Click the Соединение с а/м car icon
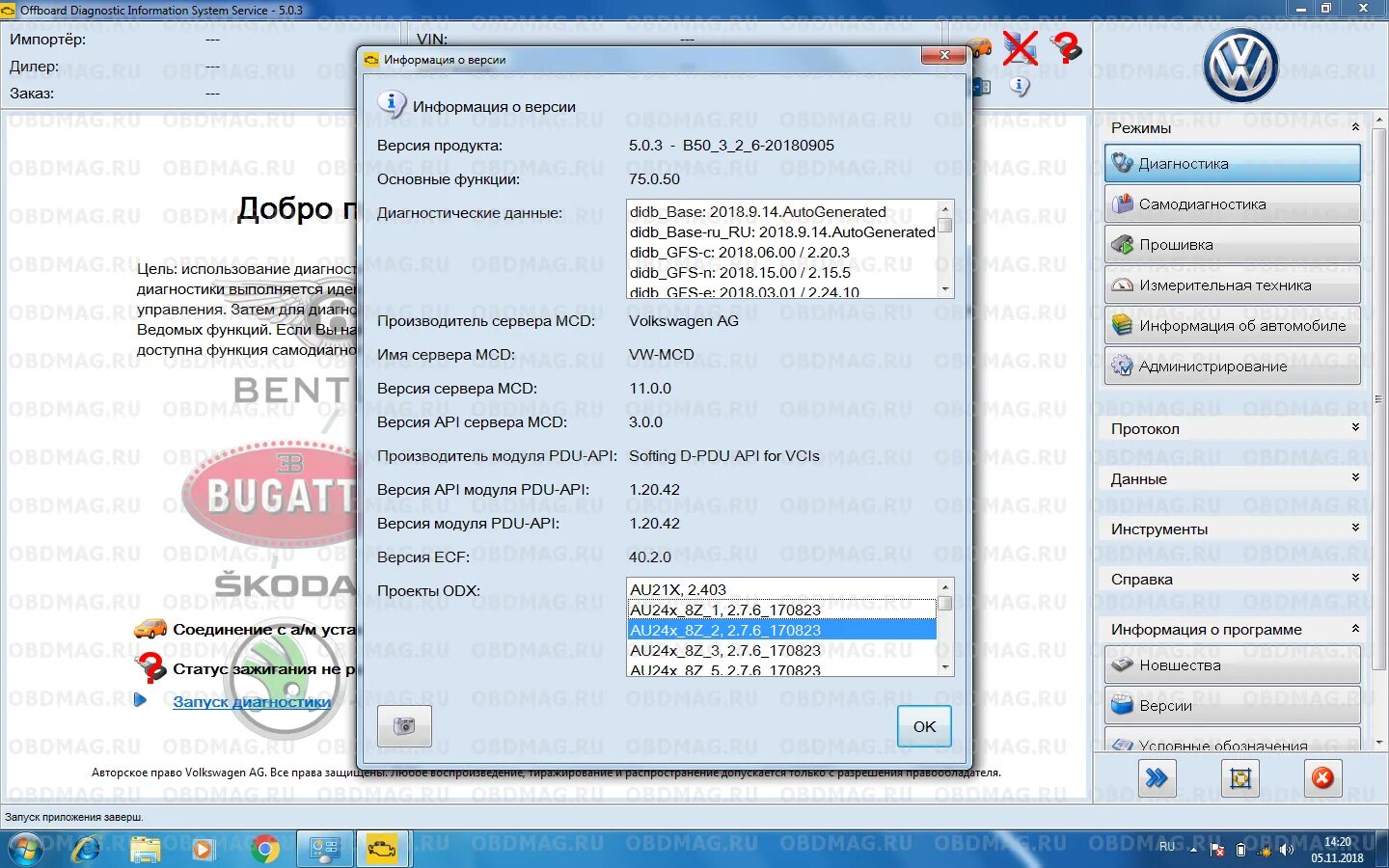1389x868 pixels. click(x=150, y=629)
